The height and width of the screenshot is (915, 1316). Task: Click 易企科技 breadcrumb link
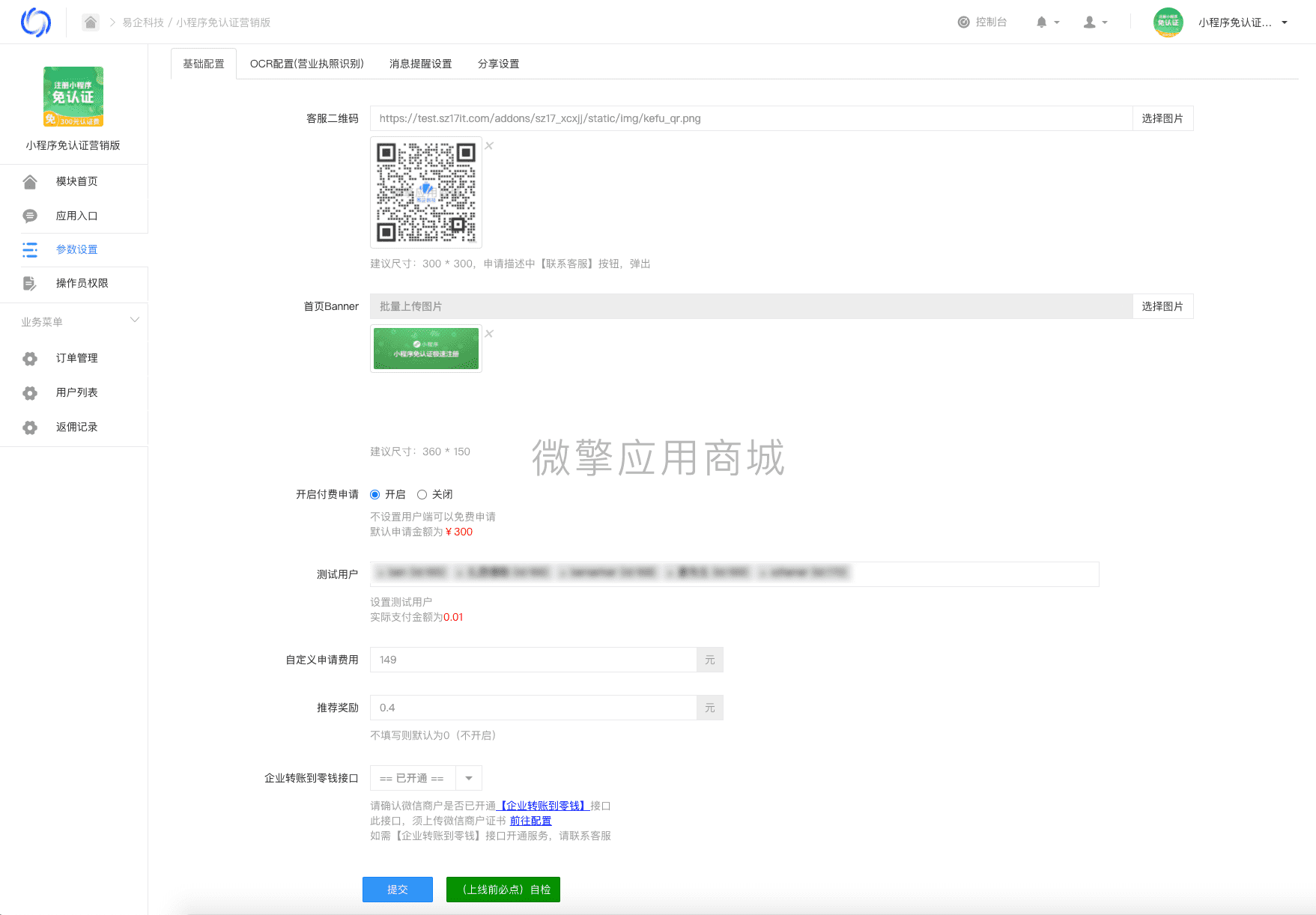pyautogui.click(x=143, y=22)
